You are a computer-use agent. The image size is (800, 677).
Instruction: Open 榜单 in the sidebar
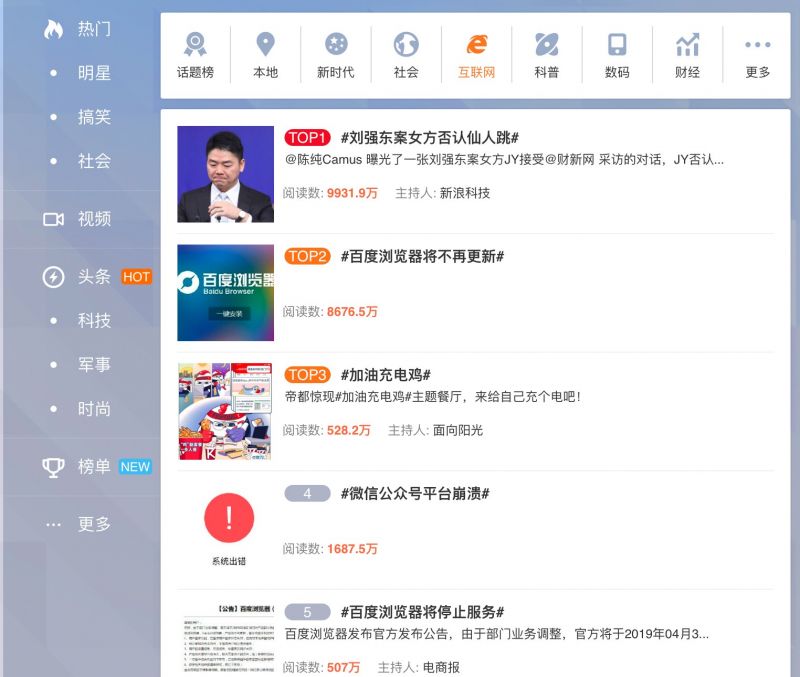[94, 467]
